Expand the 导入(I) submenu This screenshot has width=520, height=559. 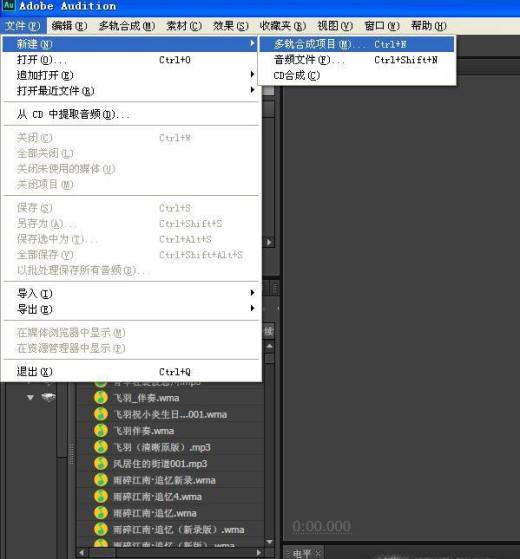(130, 293)
